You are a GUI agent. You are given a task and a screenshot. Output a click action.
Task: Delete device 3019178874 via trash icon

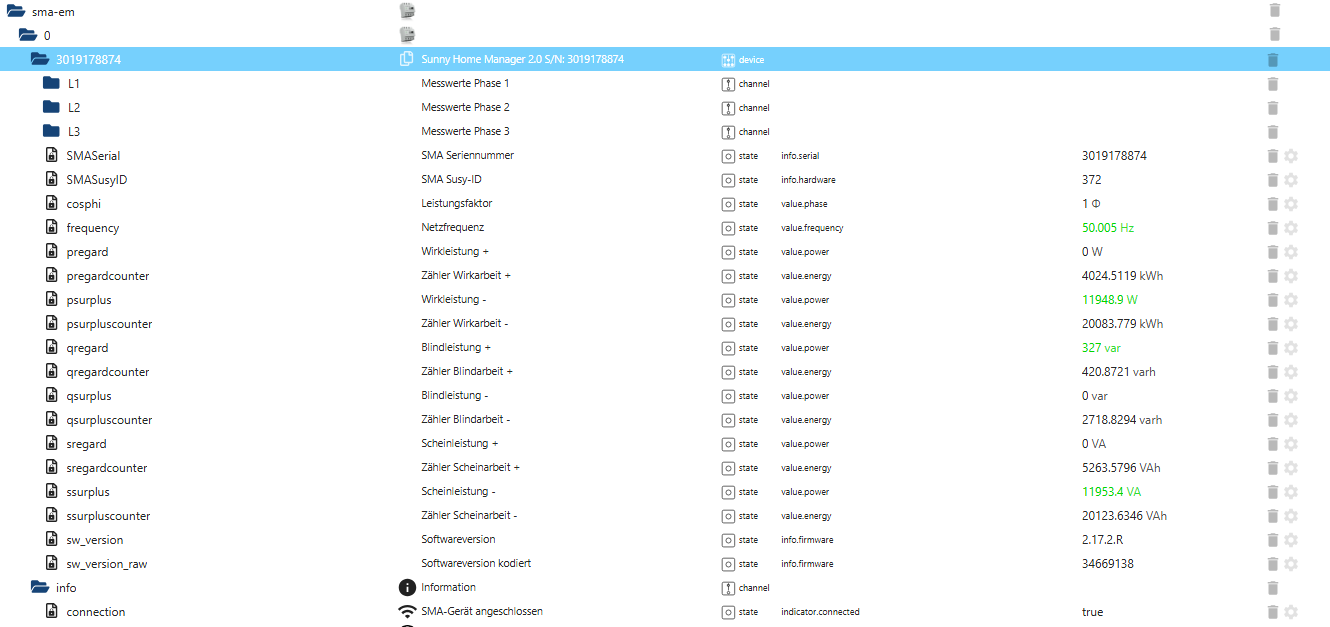[1273, 60]
